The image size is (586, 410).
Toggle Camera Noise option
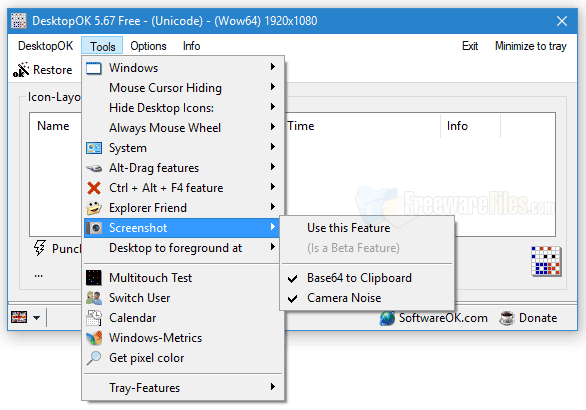367,298
